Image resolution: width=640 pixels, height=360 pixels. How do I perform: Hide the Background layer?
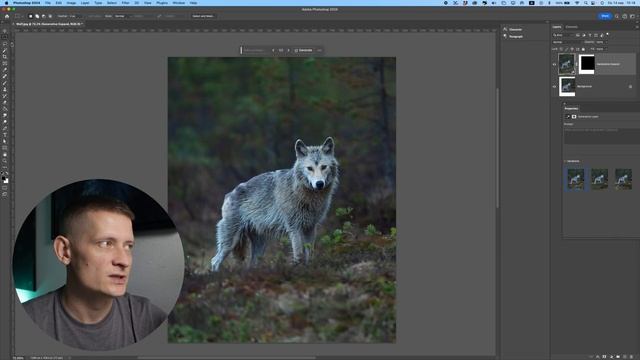point(554,87)
